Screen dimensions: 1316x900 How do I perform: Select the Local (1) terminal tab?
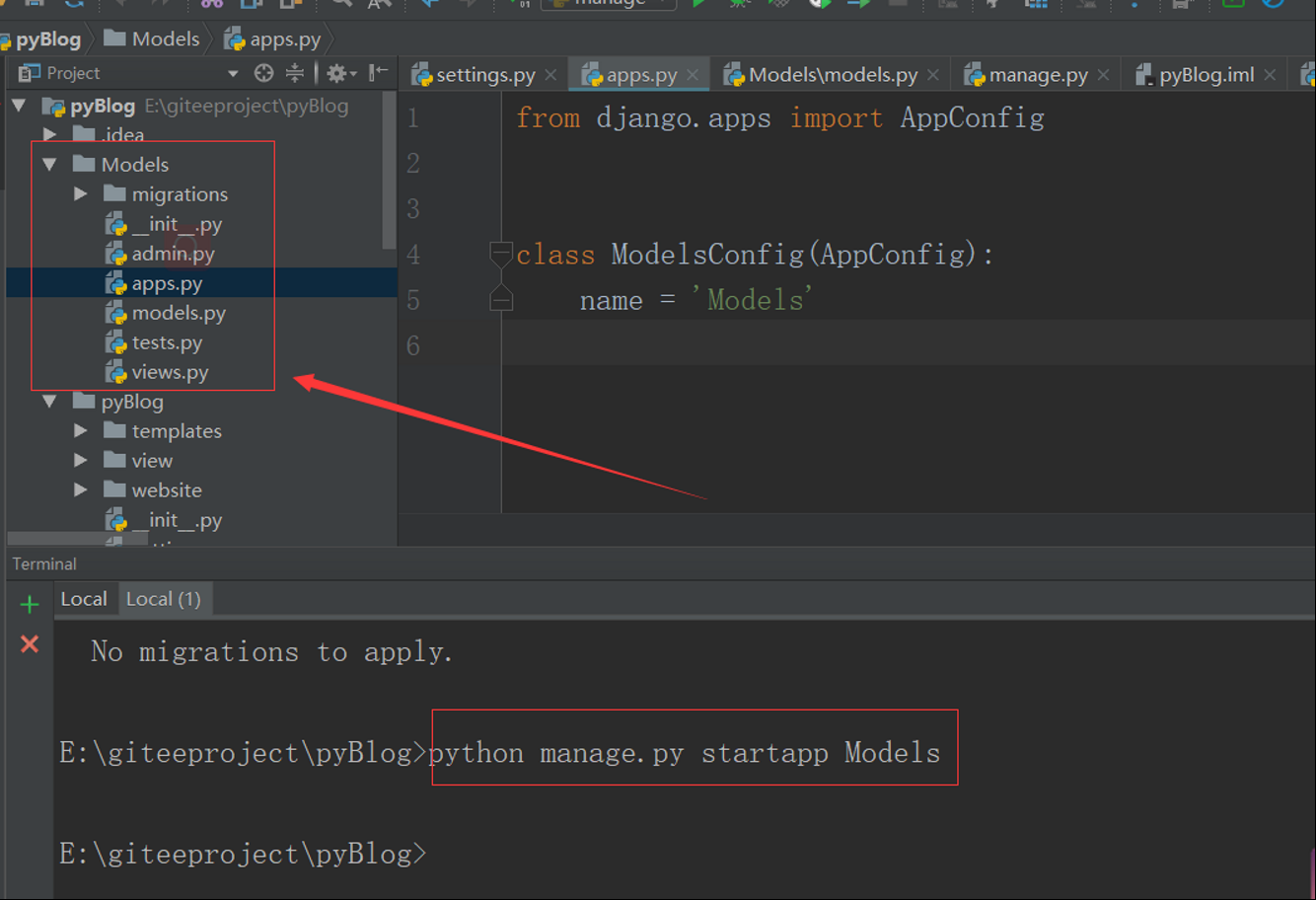click(164, 599)
